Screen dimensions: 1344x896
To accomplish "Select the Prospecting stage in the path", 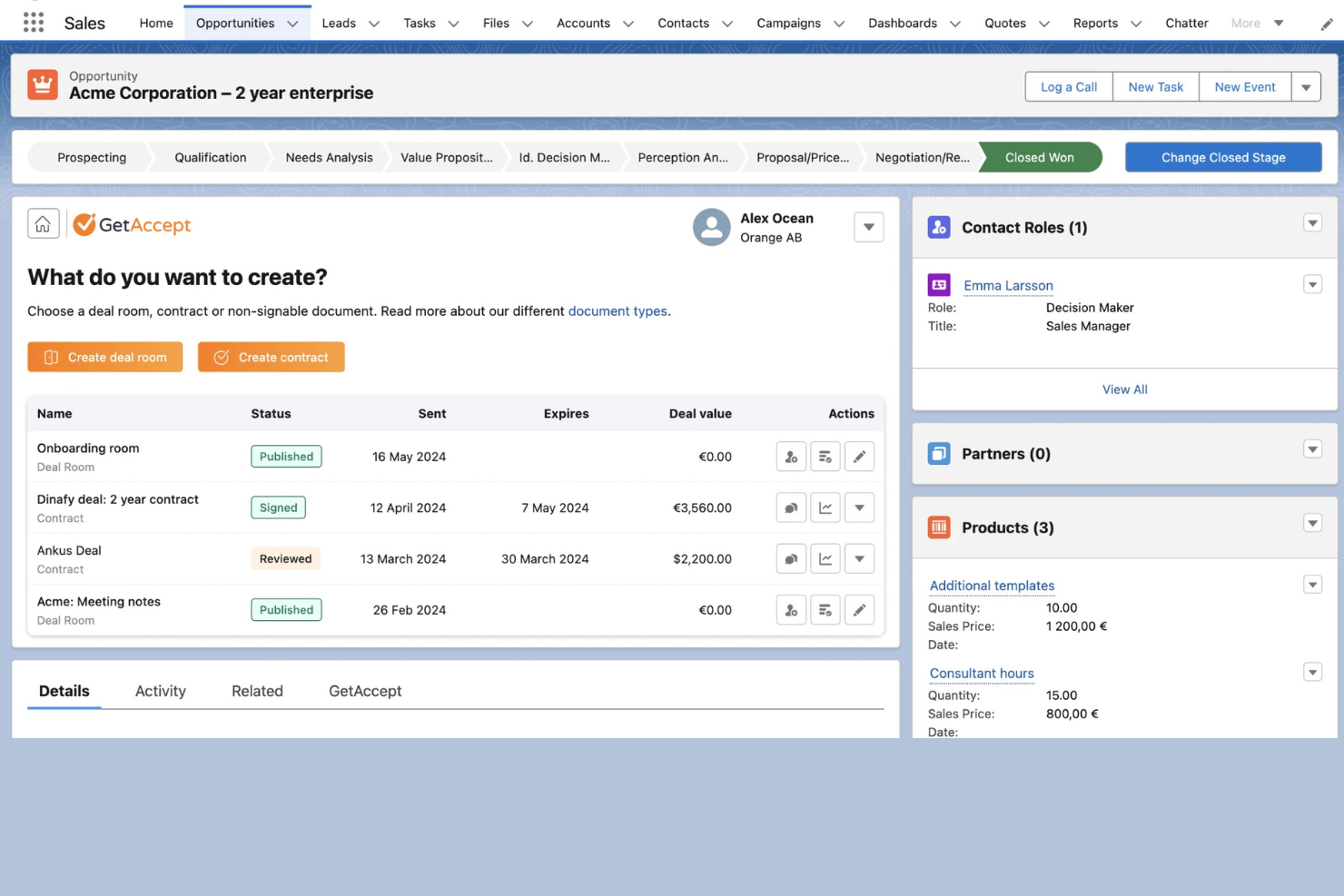I will pos(92,157).
